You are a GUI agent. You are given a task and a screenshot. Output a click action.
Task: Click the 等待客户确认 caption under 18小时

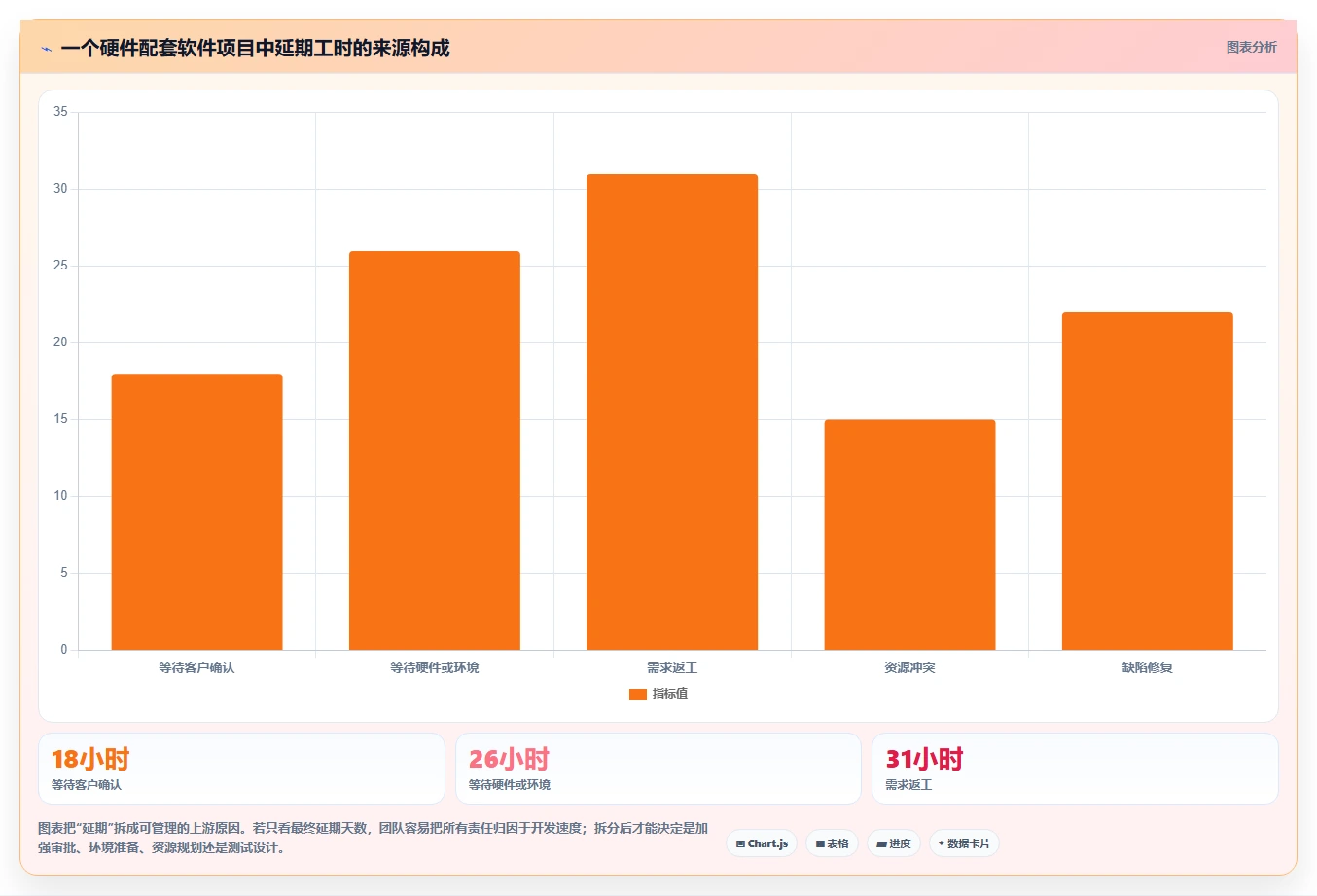pyautogui.click(x=87, y=785)
